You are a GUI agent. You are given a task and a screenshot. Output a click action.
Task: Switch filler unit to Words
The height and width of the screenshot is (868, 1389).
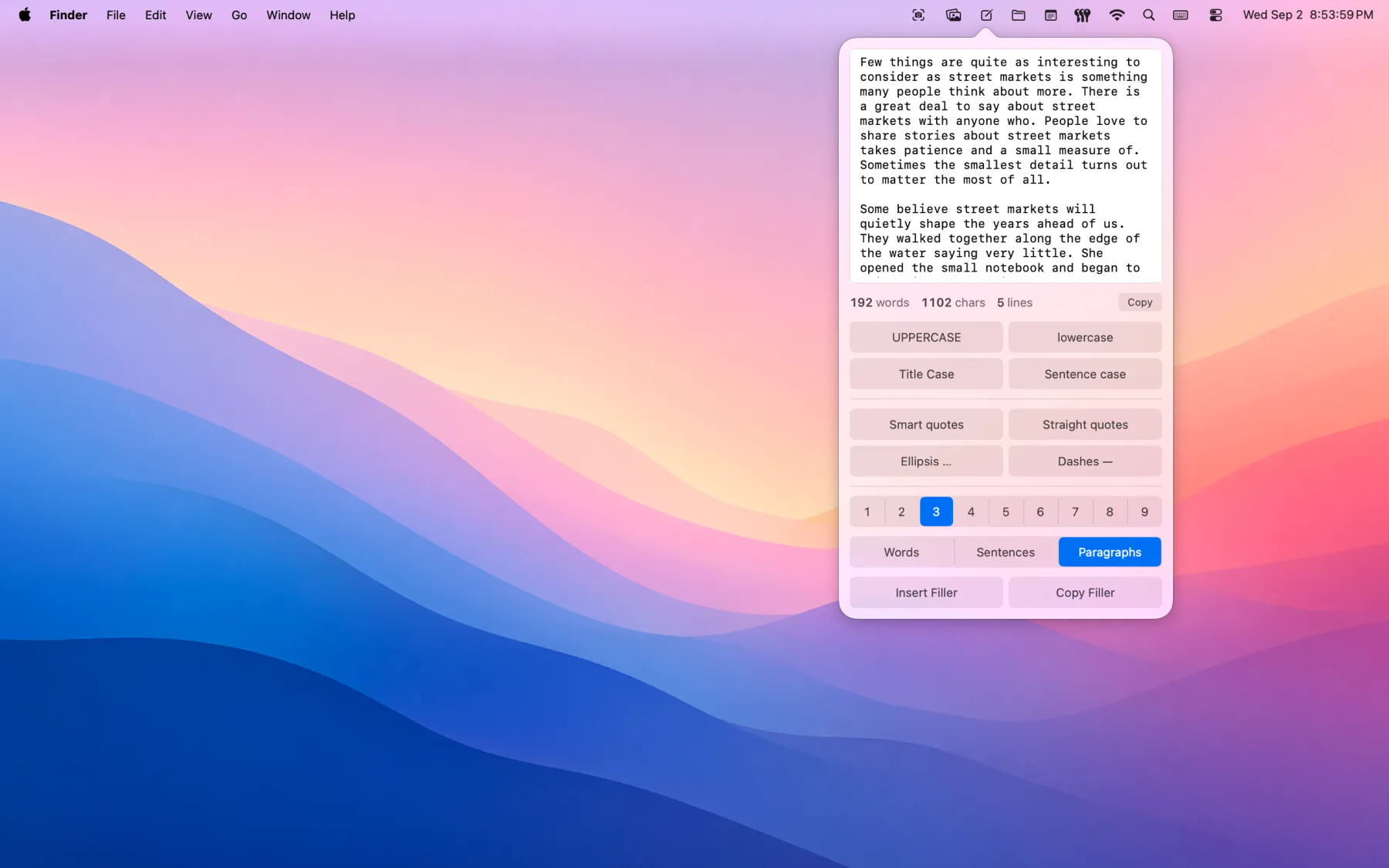tap(901, 552)
